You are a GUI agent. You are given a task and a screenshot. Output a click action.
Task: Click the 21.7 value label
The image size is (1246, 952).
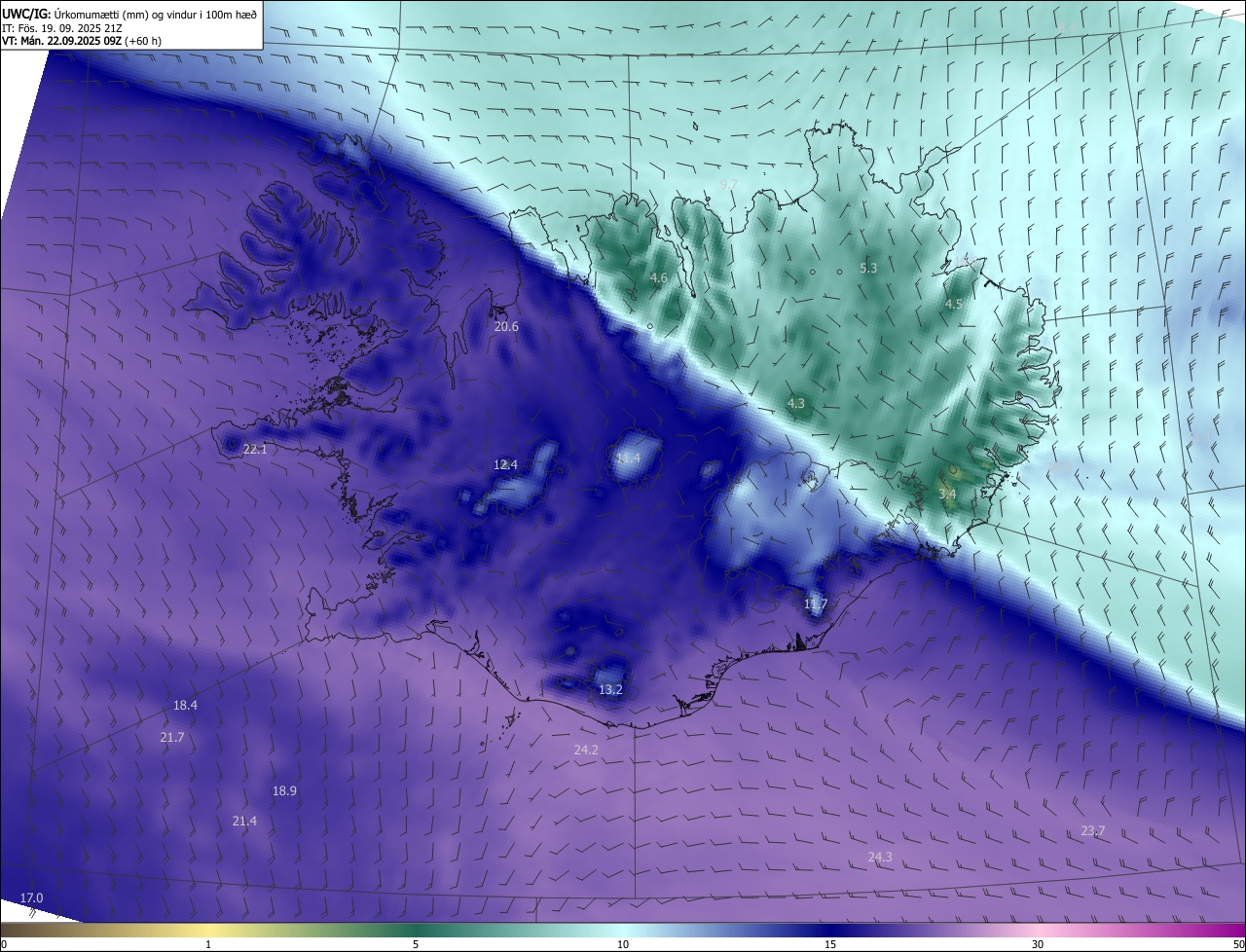tap(172, 738)
